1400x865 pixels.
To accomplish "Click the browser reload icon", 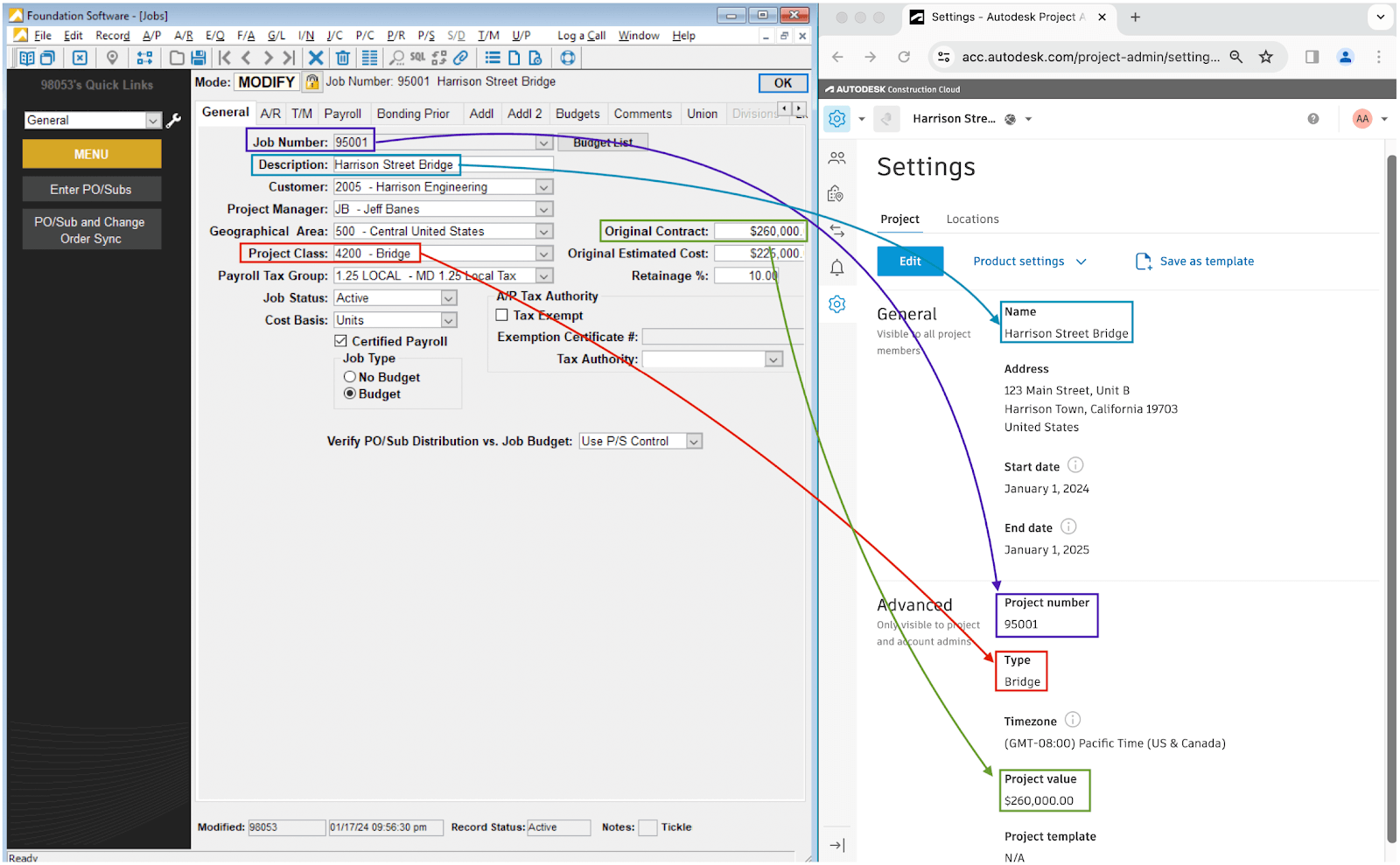I will click(x=904, y=57).
